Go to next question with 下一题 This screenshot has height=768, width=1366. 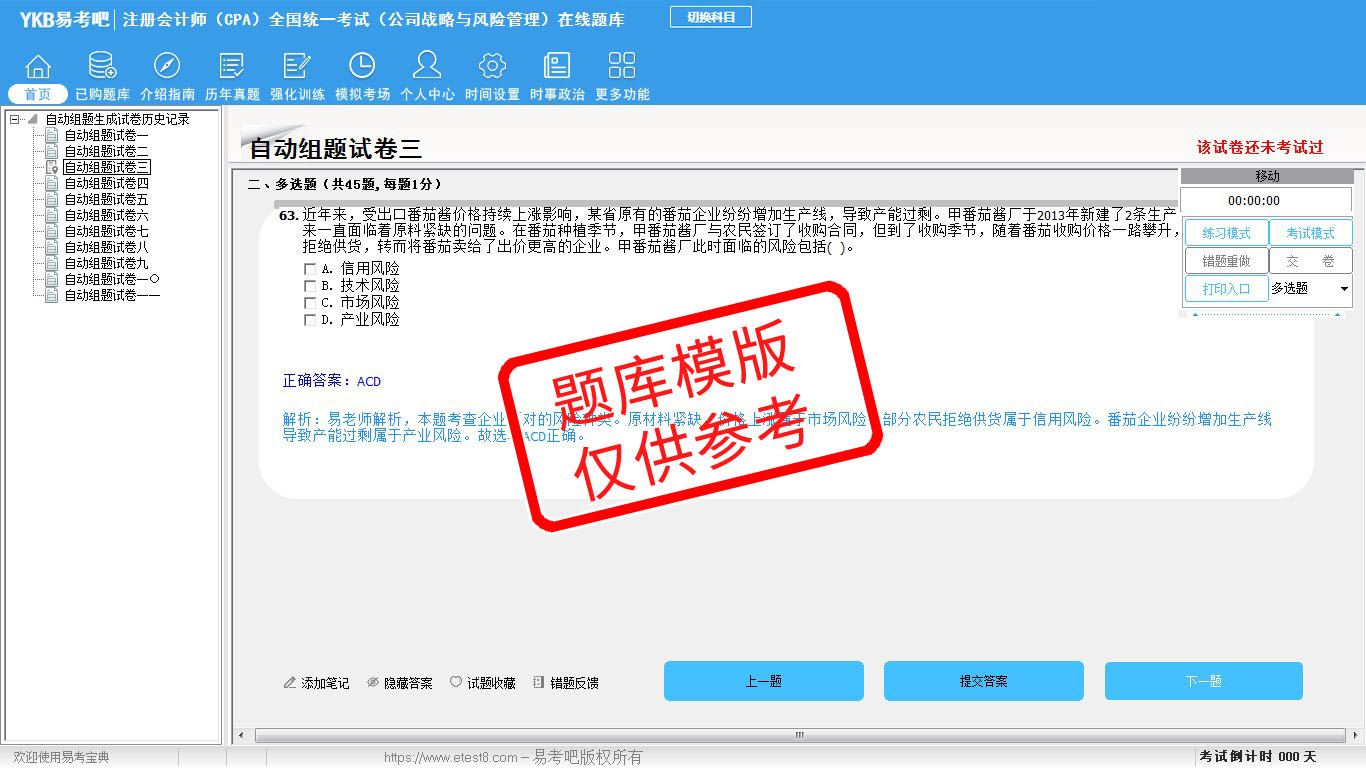coord(1203,681)
